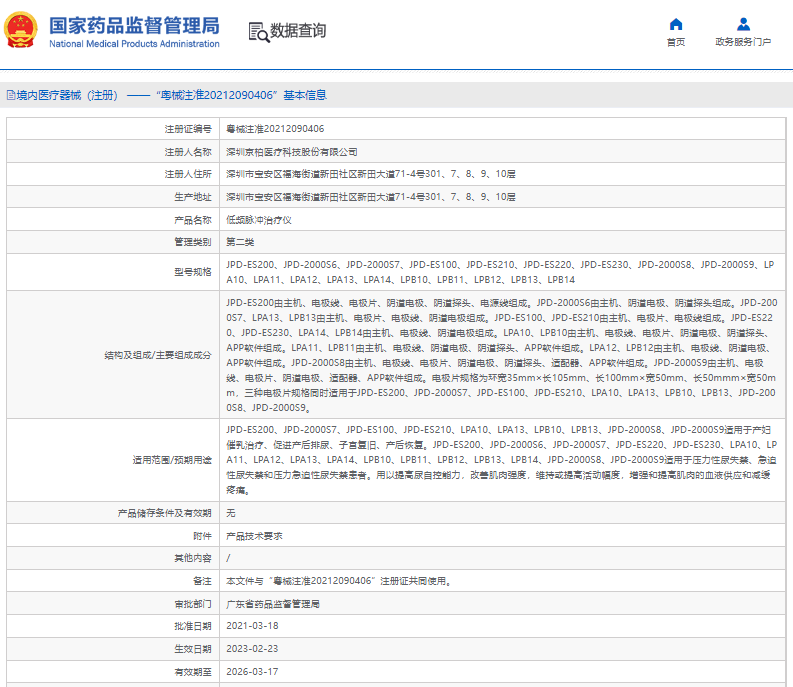Open the 政务服务门户 link
Viewport: 793px width, 687px height.
743,42
